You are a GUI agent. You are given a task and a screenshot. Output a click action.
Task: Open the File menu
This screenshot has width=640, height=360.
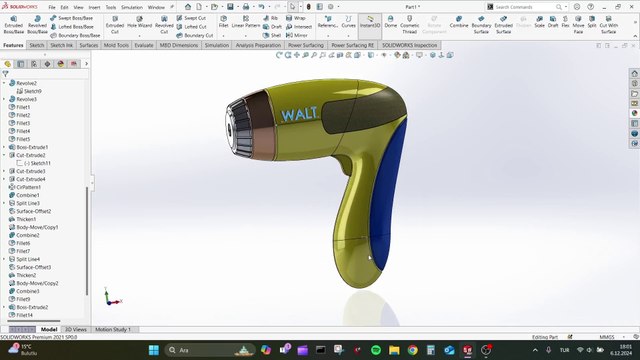pyautogui.click(x=52, y=7)
